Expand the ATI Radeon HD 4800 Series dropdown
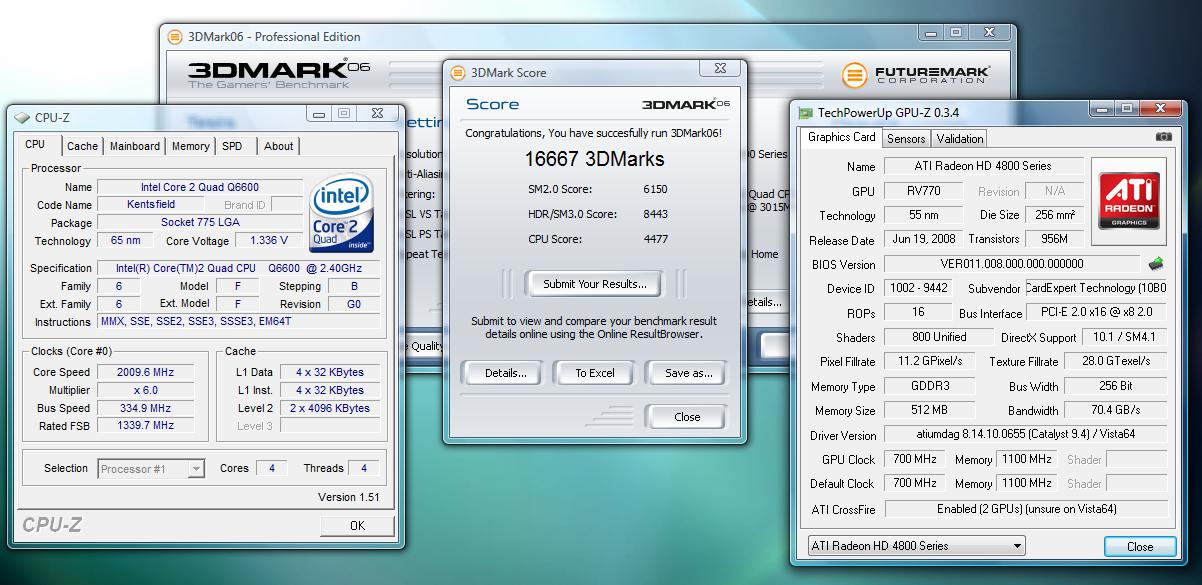The image size is (1202, 585). [916, 546]
